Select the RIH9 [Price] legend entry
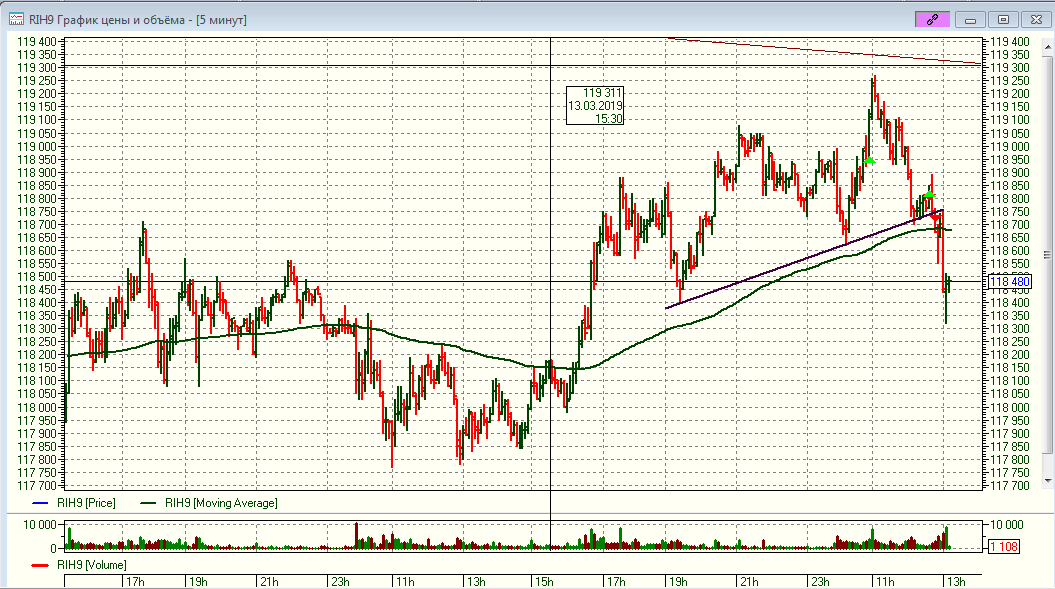 [x=86, y=503]
